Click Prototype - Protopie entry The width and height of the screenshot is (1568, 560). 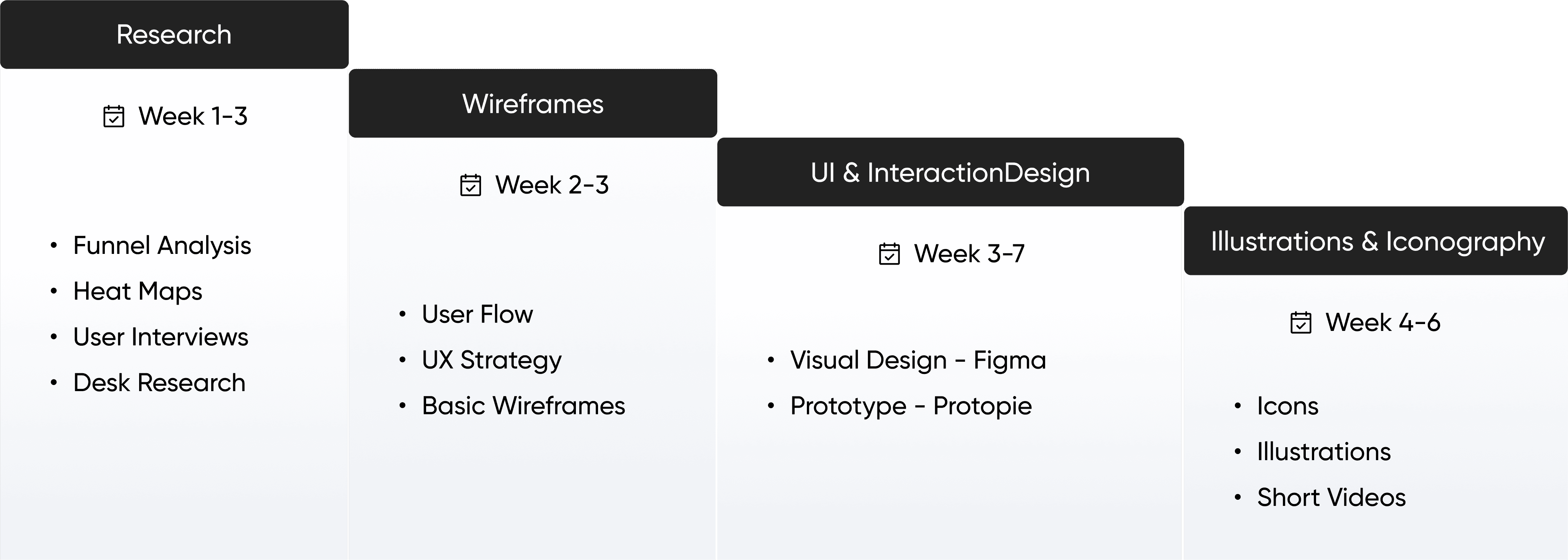[911, 406]
